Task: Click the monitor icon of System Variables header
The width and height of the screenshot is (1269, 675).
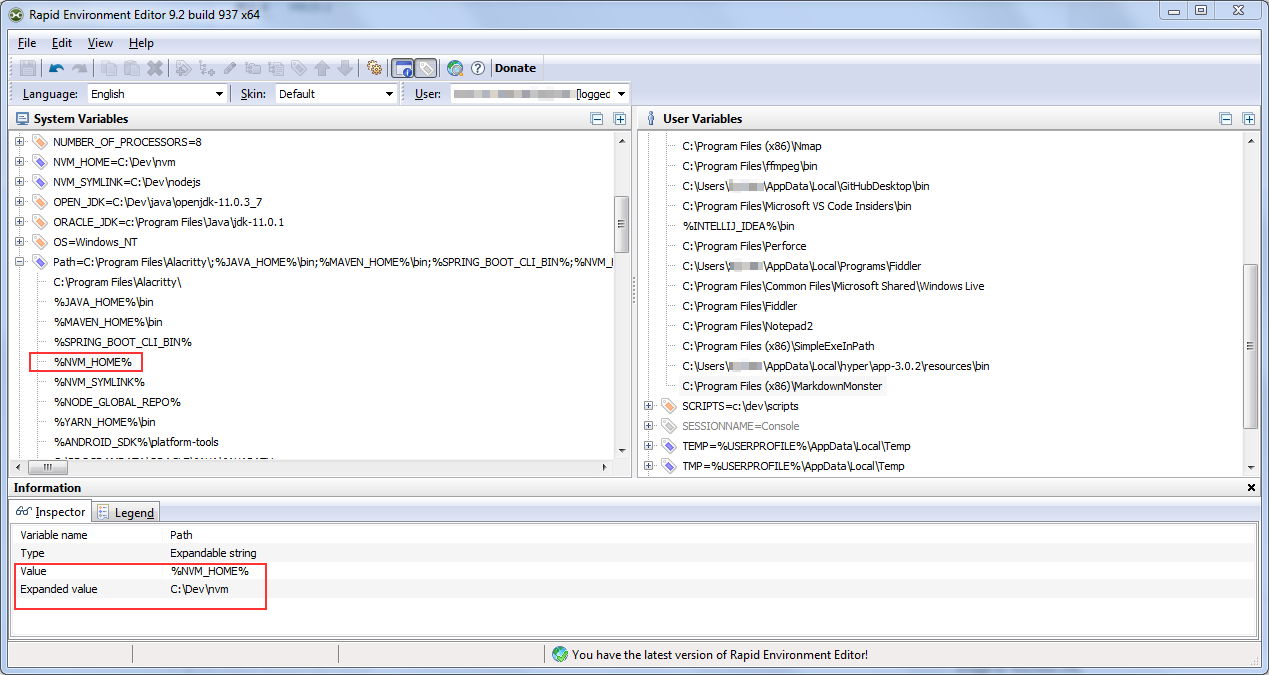Action: click(x=22, y=118)
